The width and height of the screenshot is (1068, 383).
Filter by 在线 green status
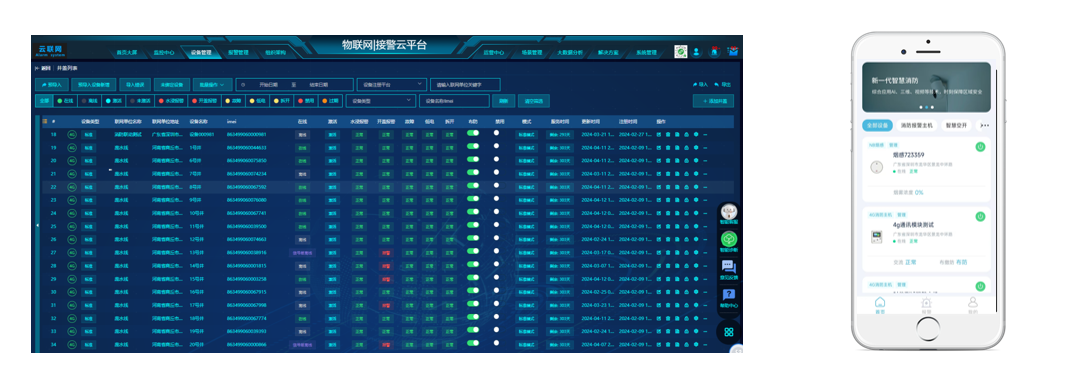[x=65, y=101]
